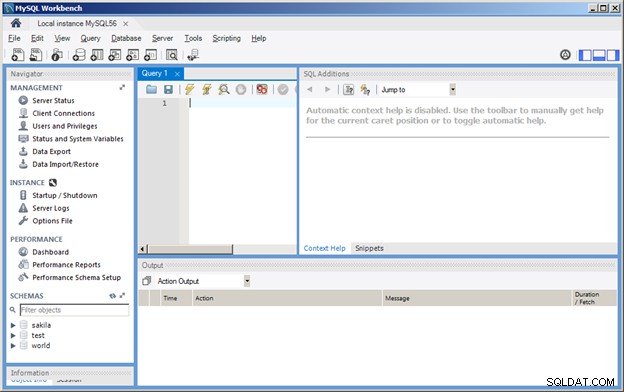The image size is (624, 392).
Task: Open the Scripting menu
Action: click(226, 38)
